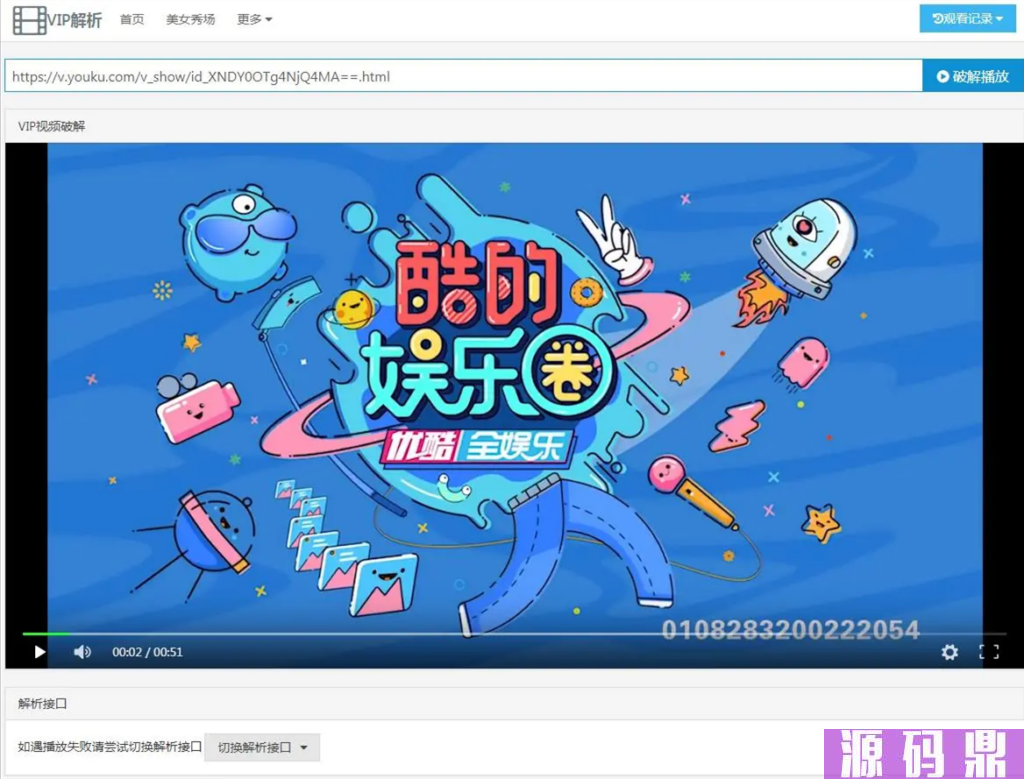Open player settings gear icon
The width and height of the screenshot is (1024, 779).
click(950, 652)
